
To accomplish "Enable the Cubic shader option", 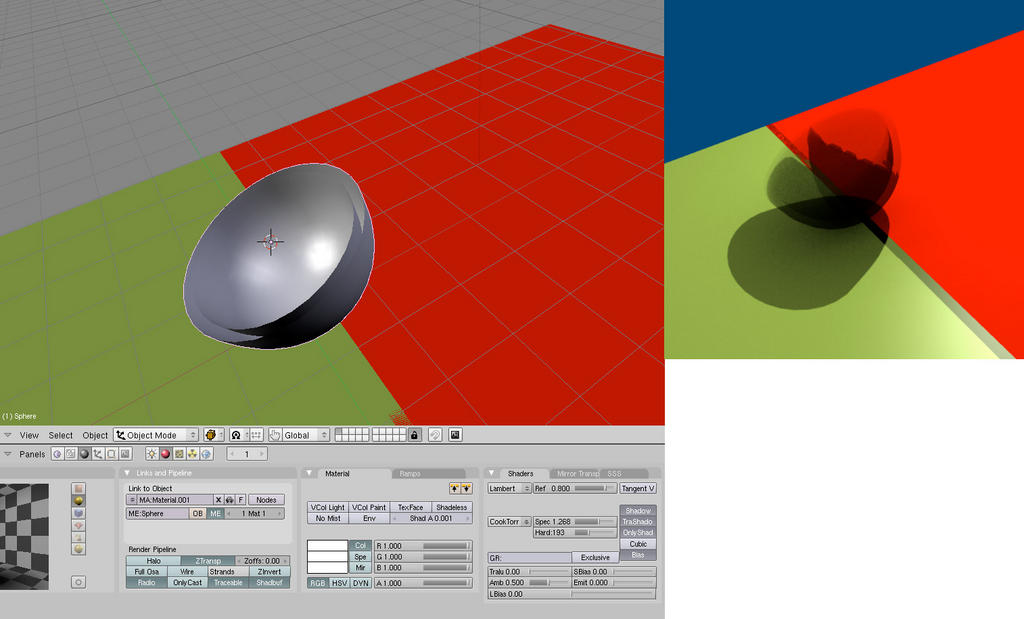I will [638, 544].
